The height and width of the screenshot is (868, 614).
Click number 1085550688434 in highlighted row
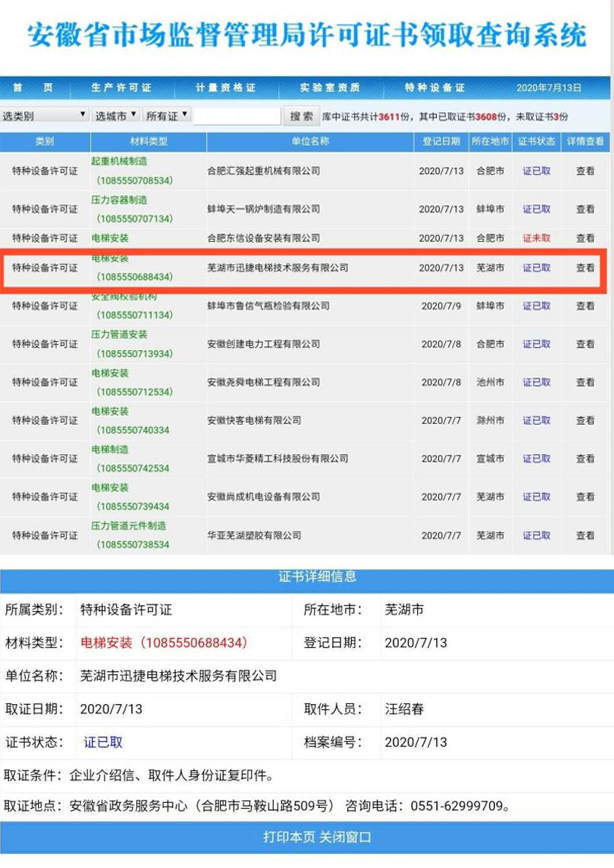click(135, 277)
